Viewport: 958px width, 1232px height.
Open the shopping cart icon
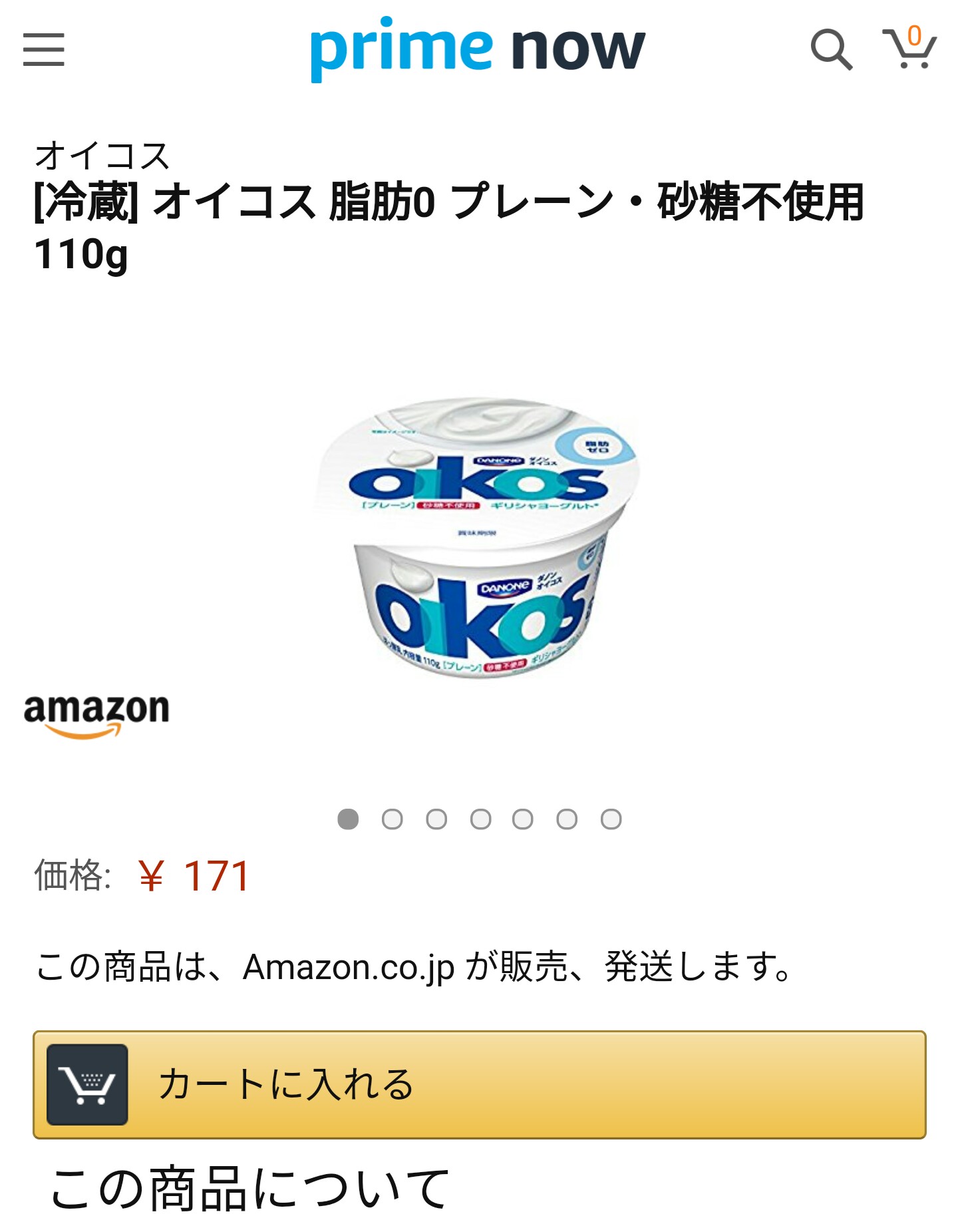coord(909,48)
